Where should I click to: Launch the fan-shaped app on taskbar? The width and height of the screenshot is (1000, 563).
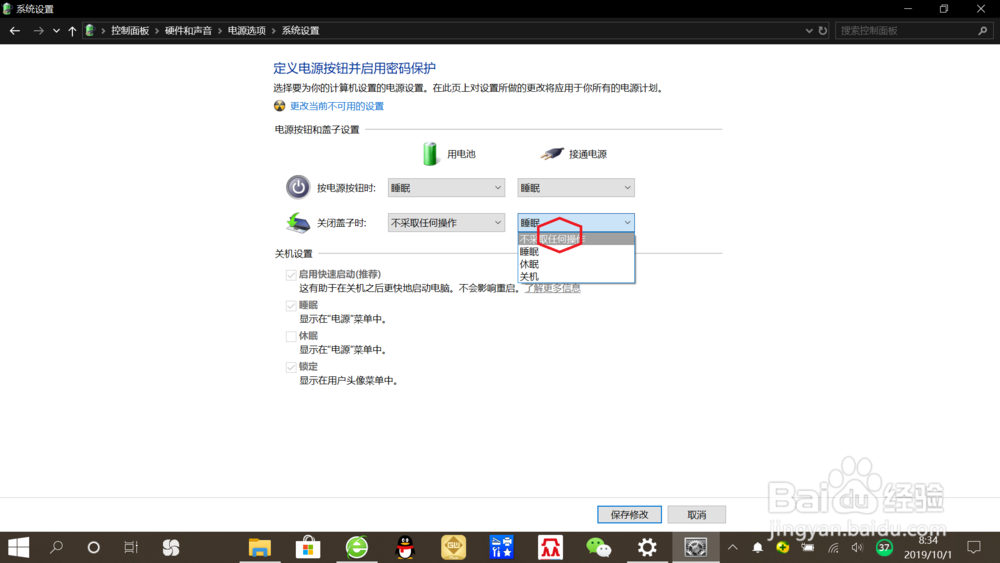tap(171, 547)
